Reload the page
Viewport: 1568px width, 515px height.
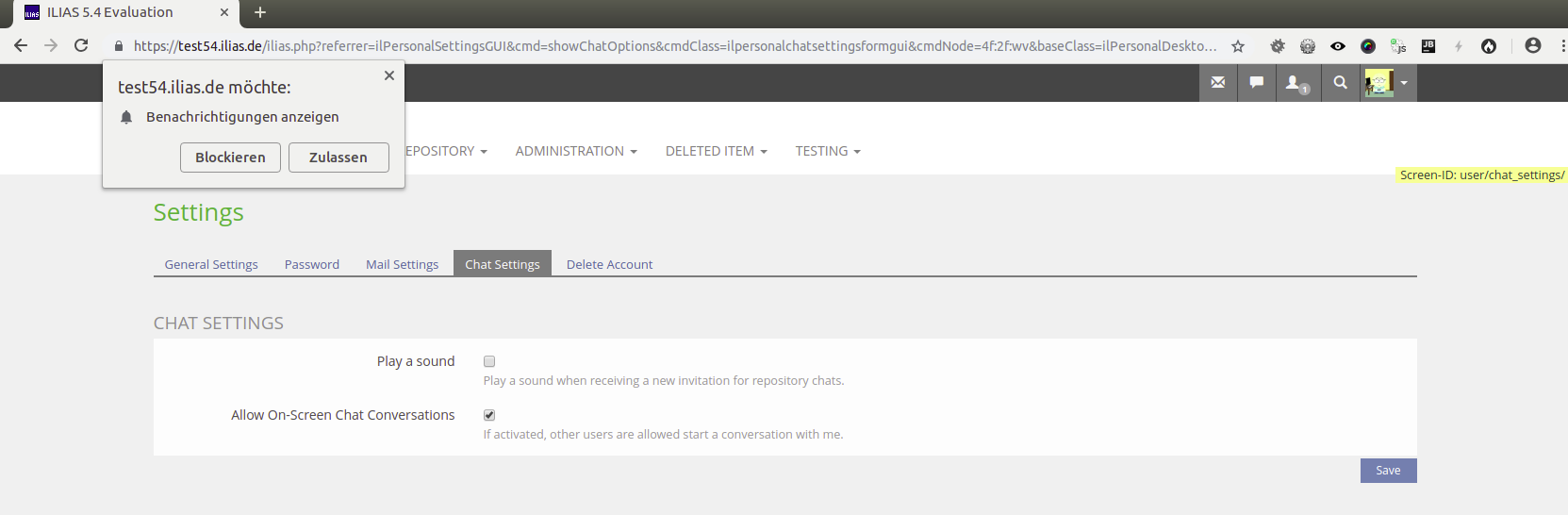coord(81,45)
